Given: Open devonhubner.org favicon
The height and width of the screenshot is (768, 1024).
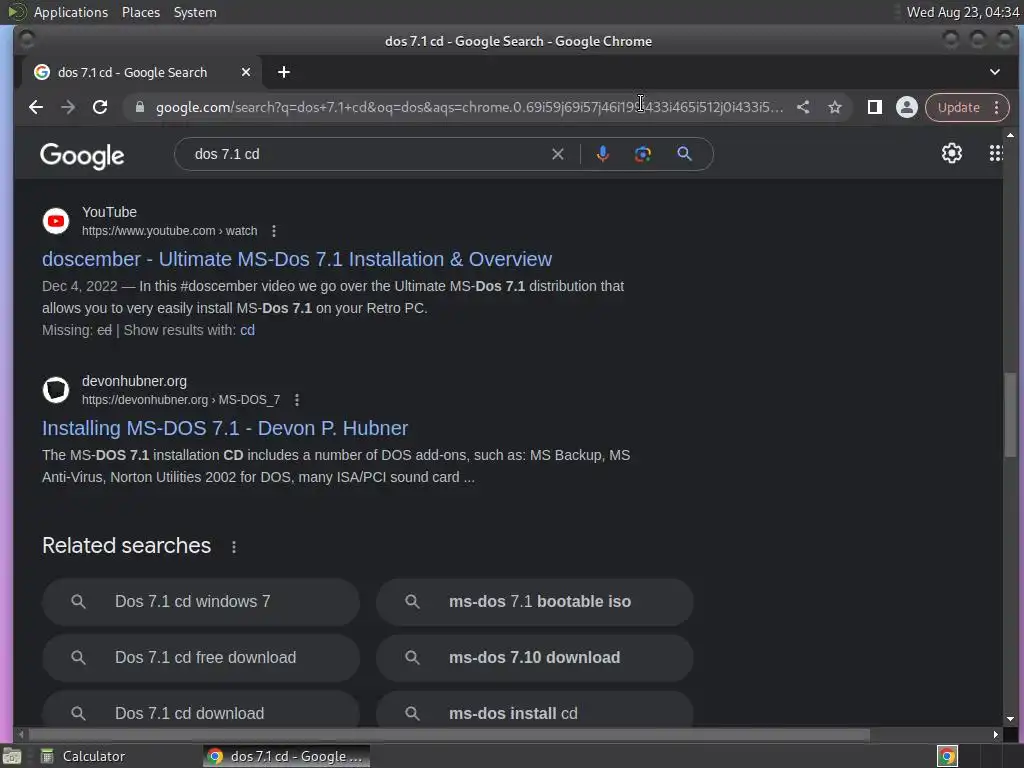Looking at the screenshot, I should click(56, 390).
